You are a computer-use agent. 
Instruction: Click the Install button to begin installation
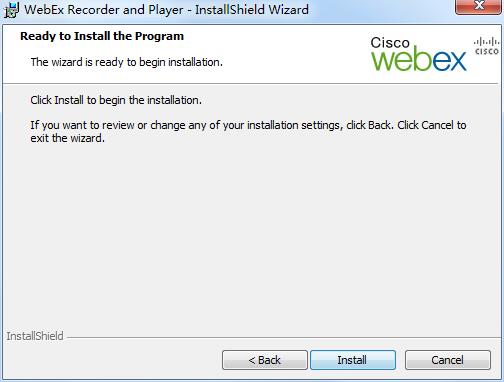353,360
